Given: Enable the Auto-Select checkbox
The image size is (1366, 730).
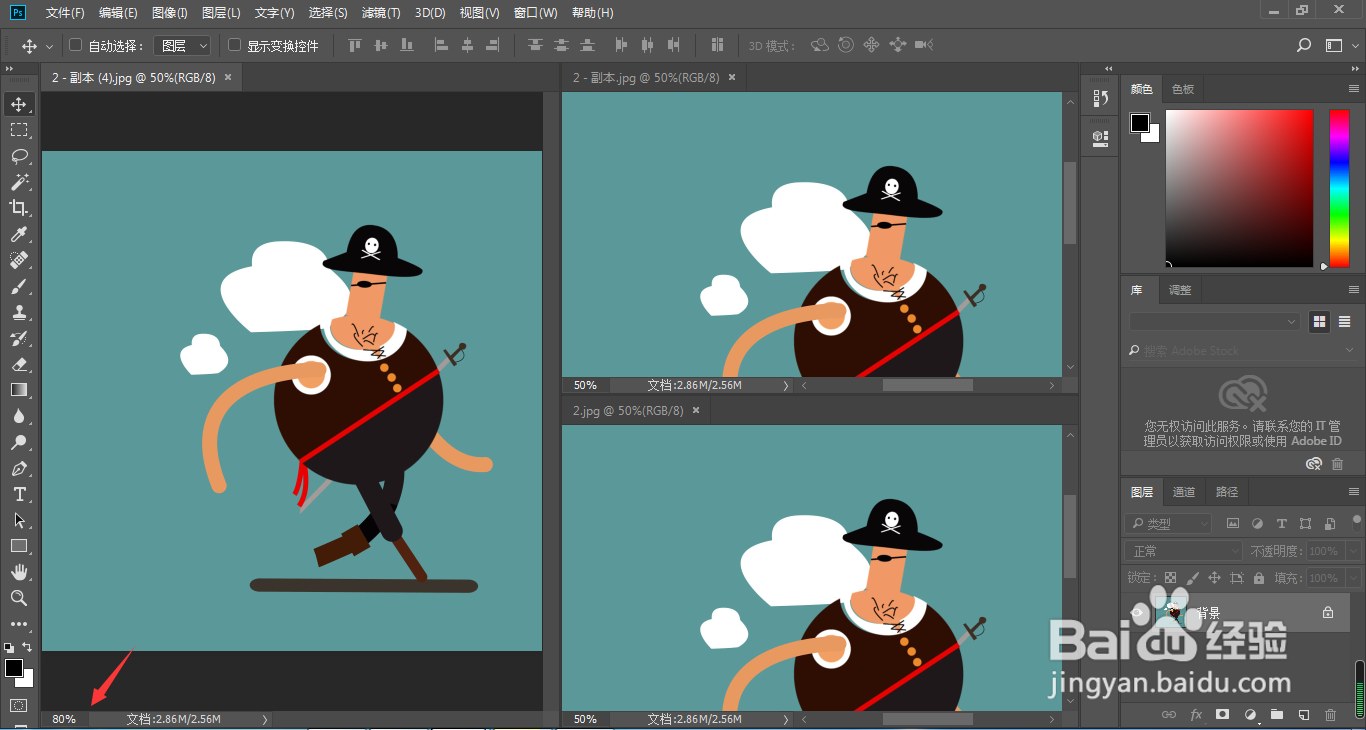Looking at the screenshot, I should point(75,45).
